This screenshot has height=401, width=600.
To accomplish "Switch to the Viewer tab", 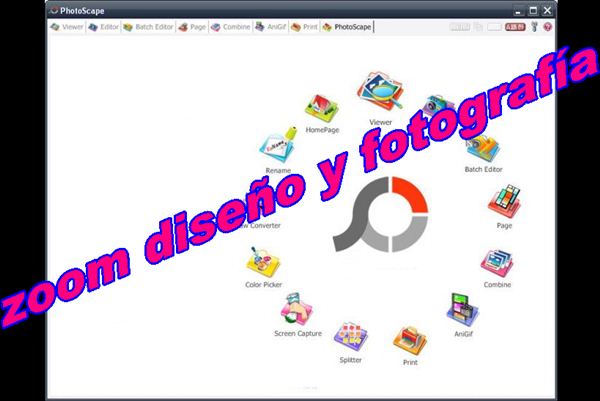I will pyautogui.click(x=67, y=27).
